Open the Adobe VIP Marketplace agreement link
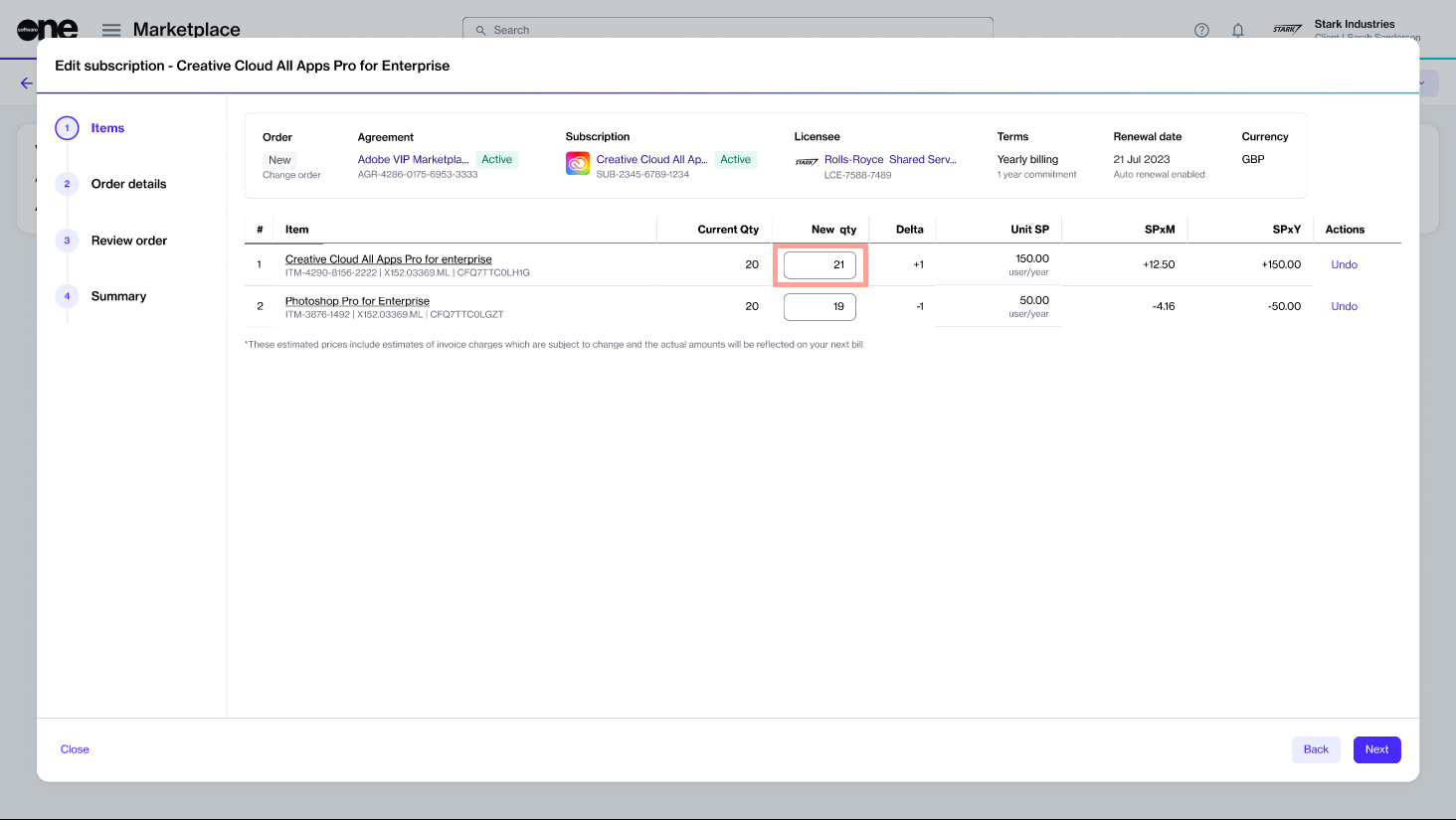 413,159
